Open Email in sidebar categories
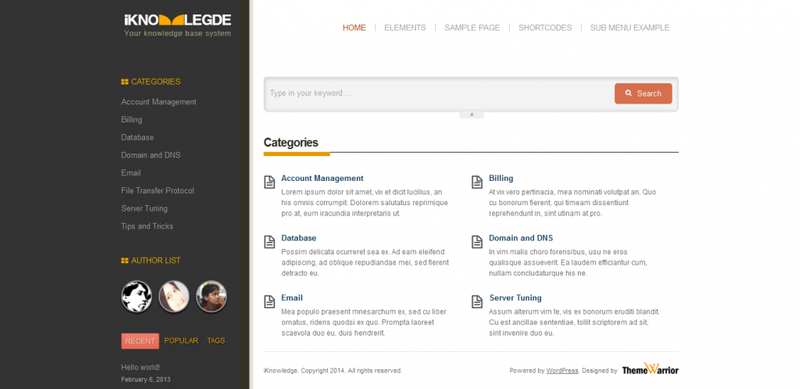800x389 pixels. pos(131,173)
